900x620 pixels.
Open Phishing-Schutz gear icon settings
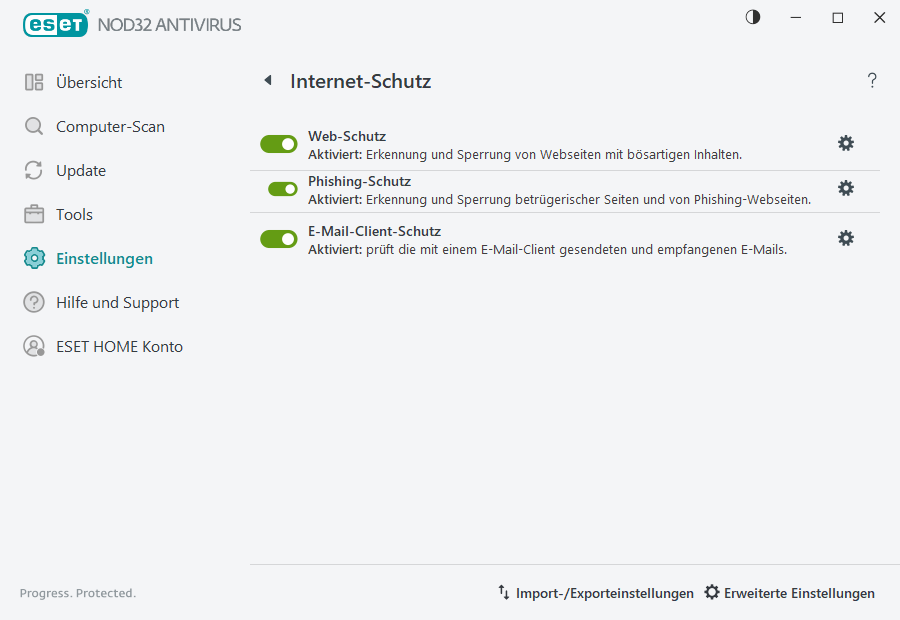[846, 188]
